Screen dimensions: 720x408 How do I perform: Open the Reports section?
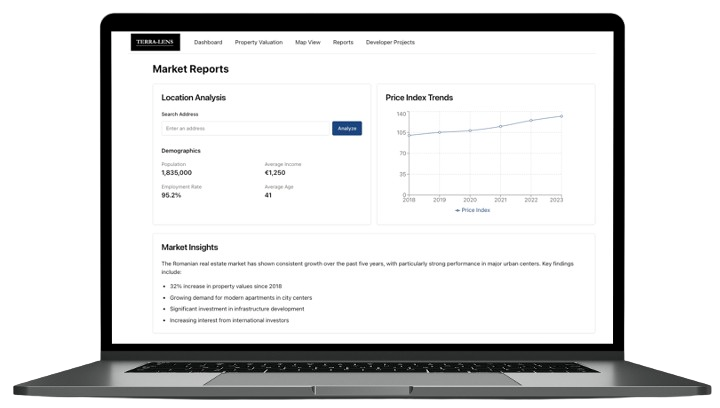tap(343, 42)
